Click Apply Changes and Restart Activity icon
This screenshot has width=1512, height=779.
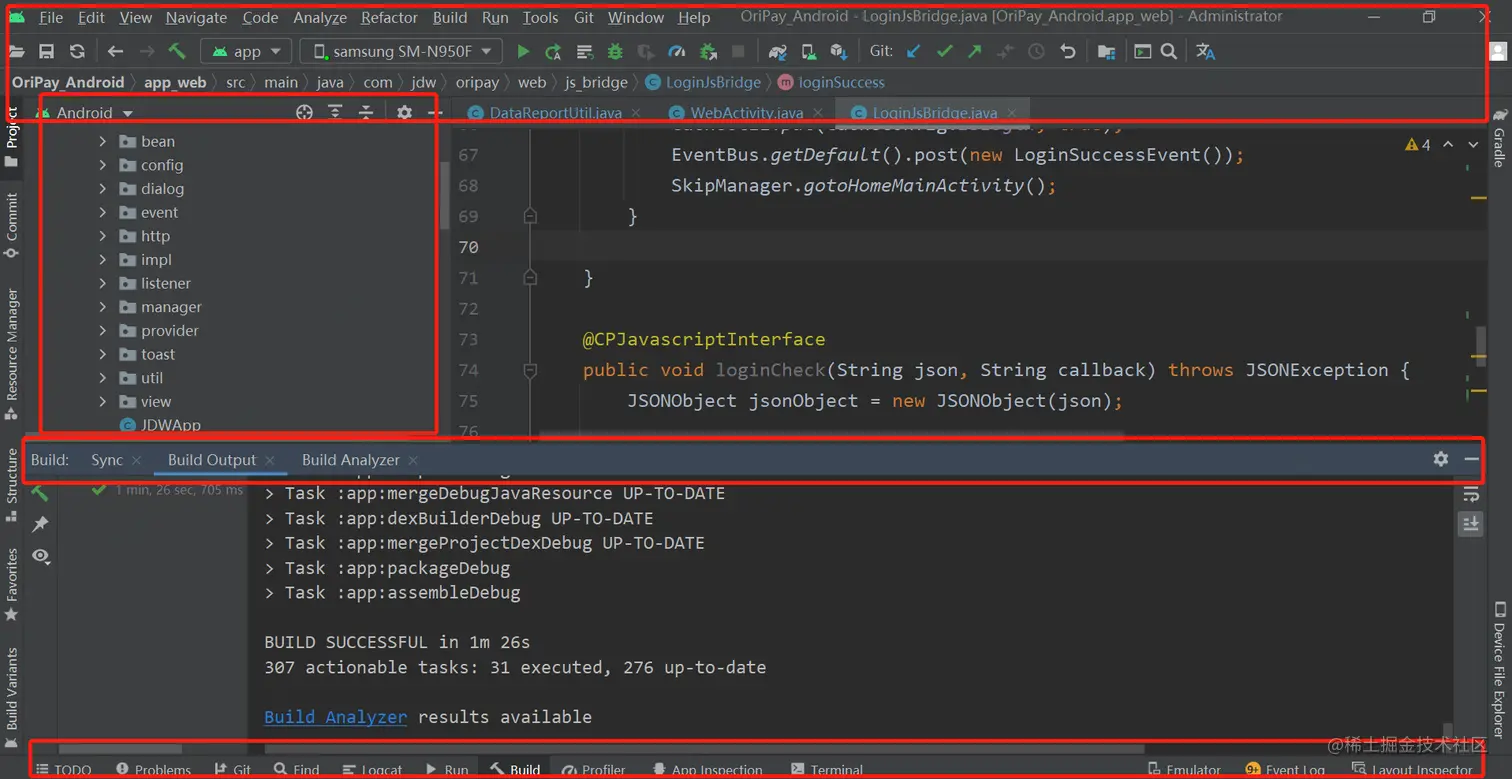pyautogui.click(x=553, y=51)
